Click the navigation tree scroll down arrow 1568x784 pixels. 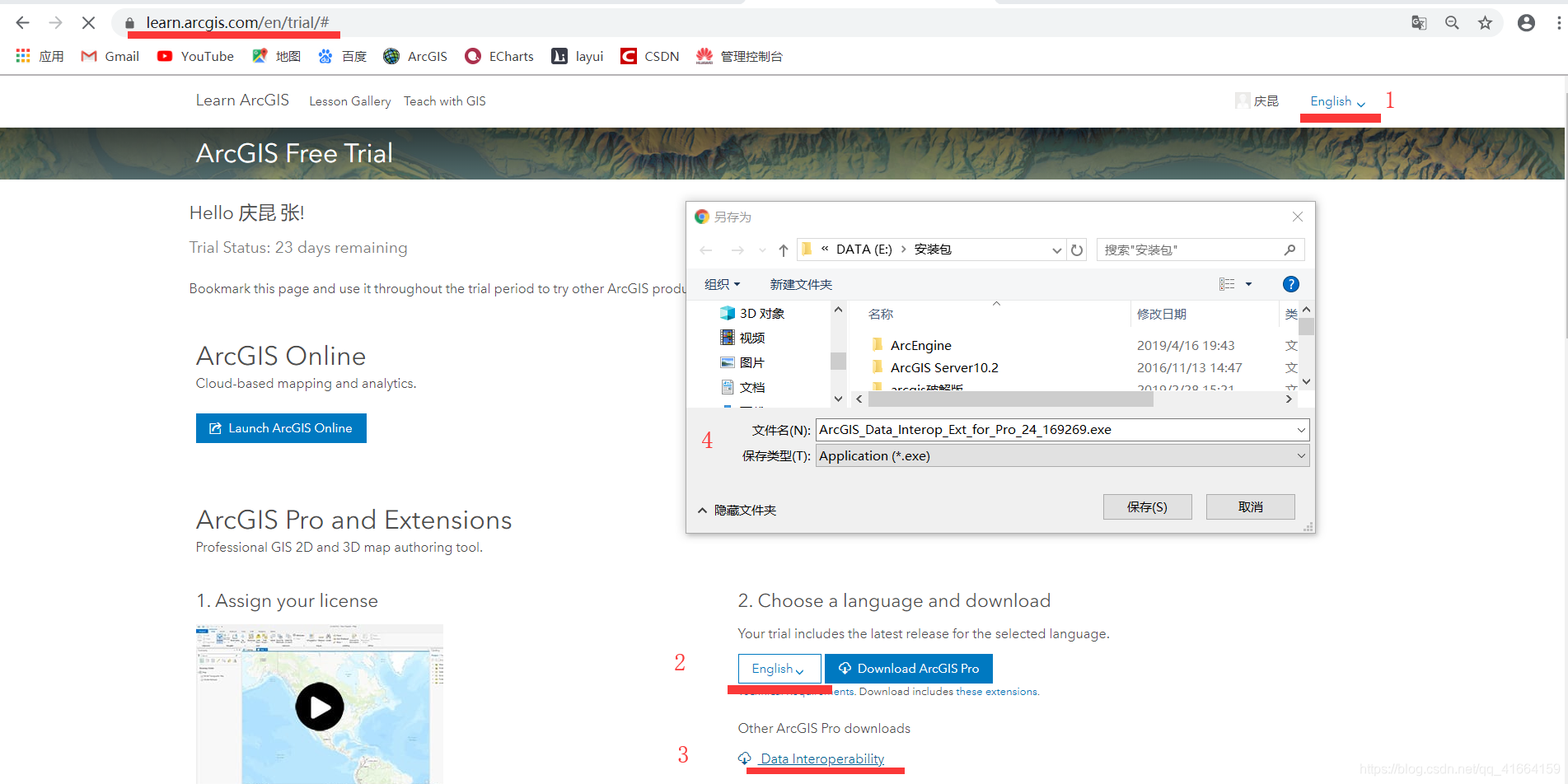click(x=838, y=399)
